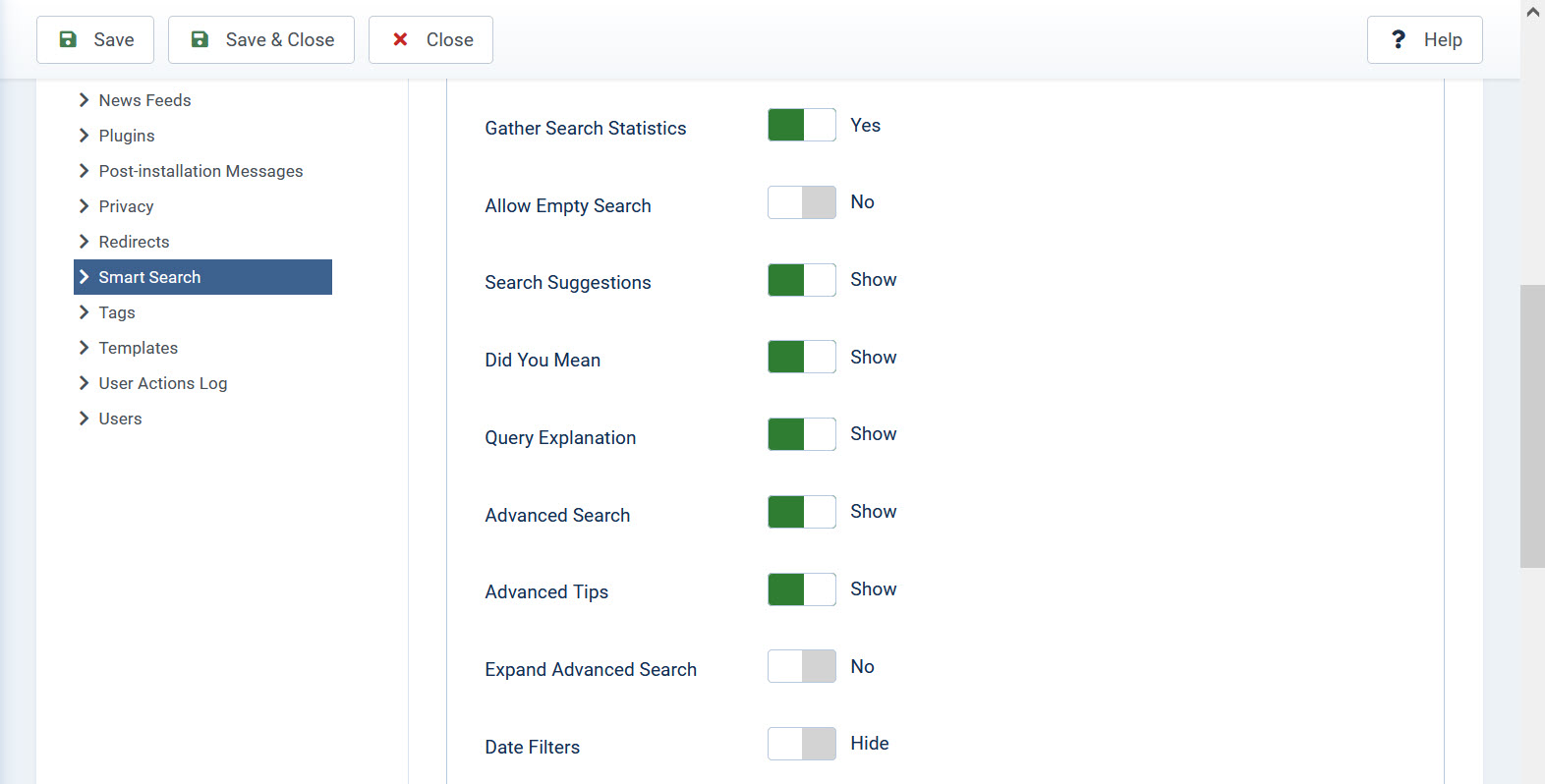
Task: Hide Search Suggestions
Action: point(801,280)
